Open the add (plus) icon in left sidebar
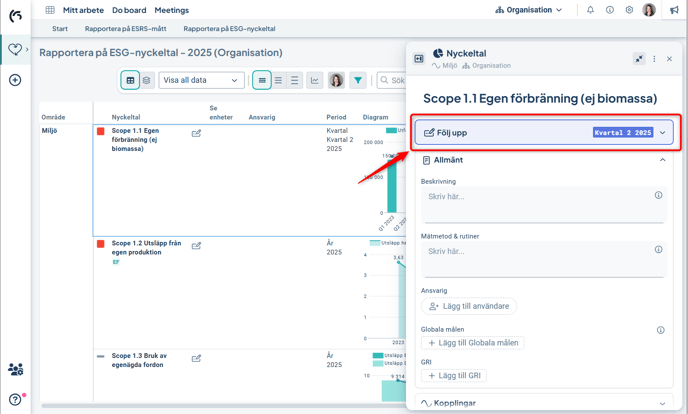Screen dimensions: 688x414 [15, 80]
